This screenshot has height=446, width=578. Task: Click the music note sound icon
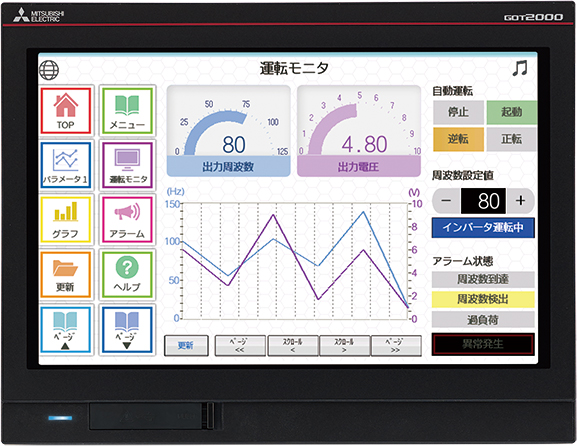pyautogui.click(x=520, y=68)
